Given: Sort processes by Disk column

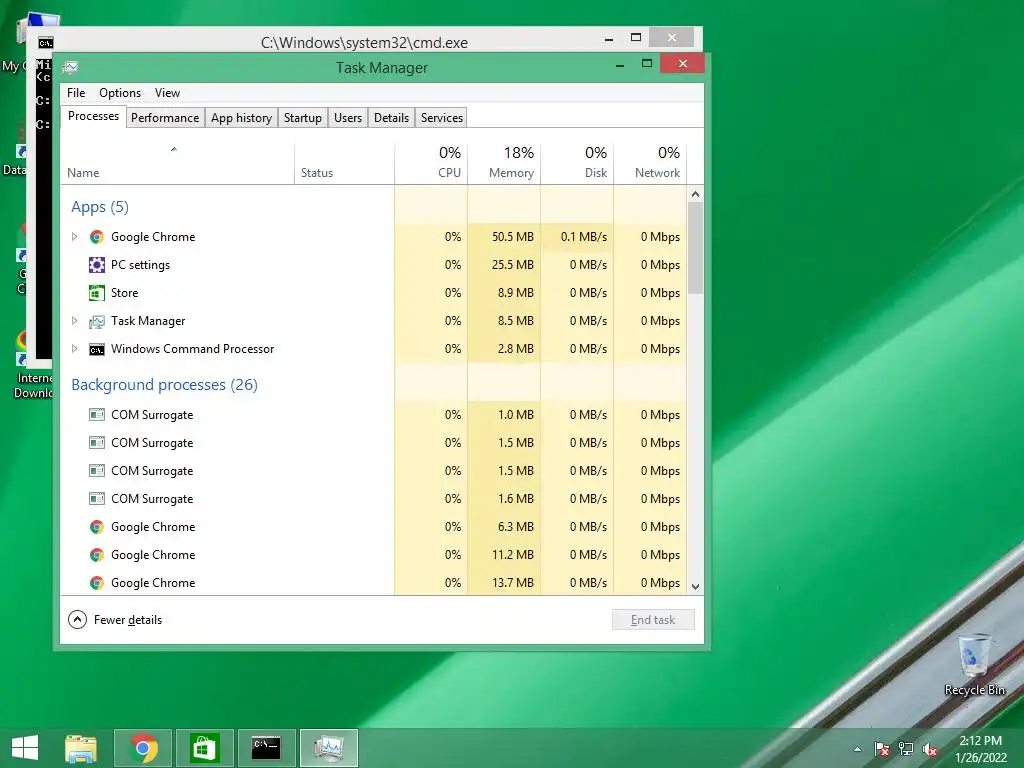Looking at the screenshot, I should click(577, 161).
